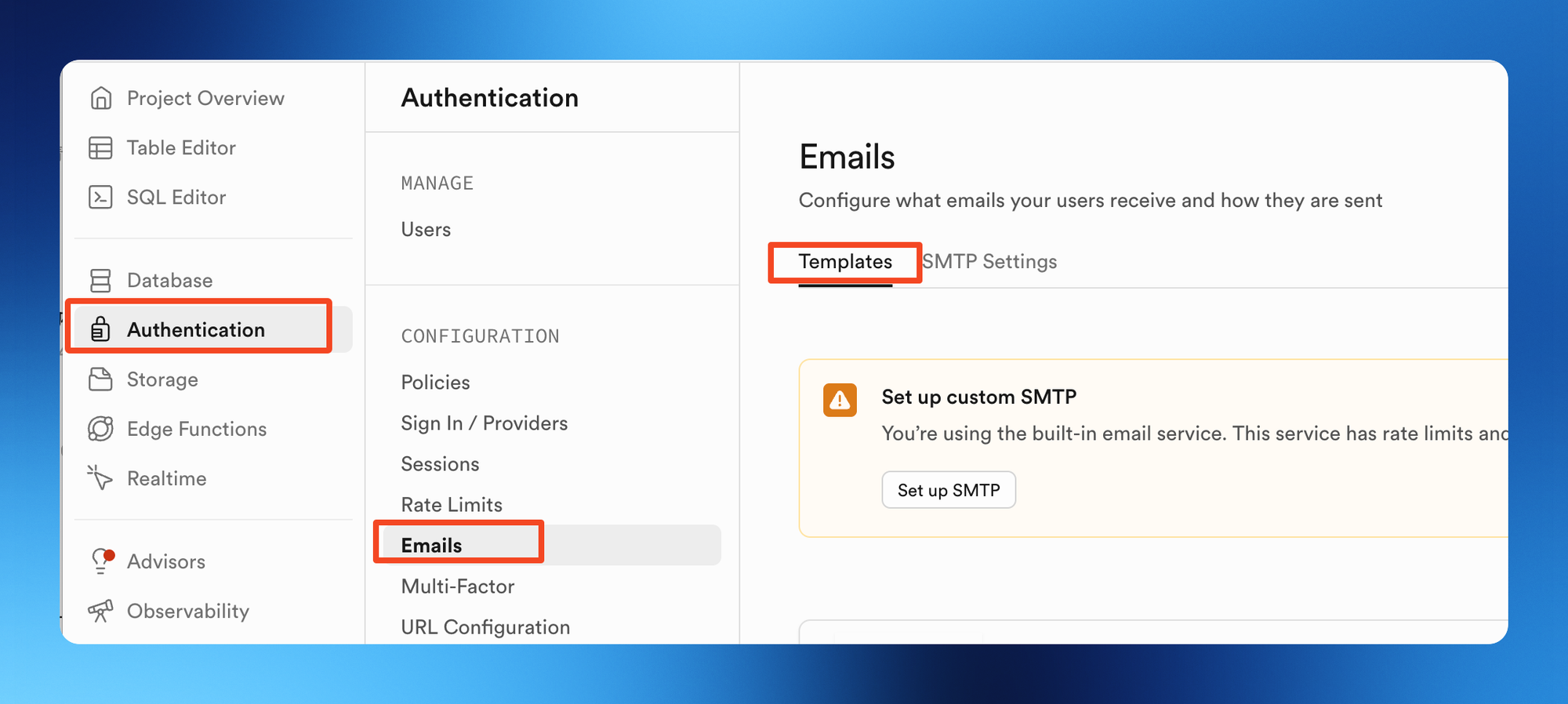Click the Edge Functions globe icon
Viewport: 1568px width, 704px height.
(x=101, y=429)
